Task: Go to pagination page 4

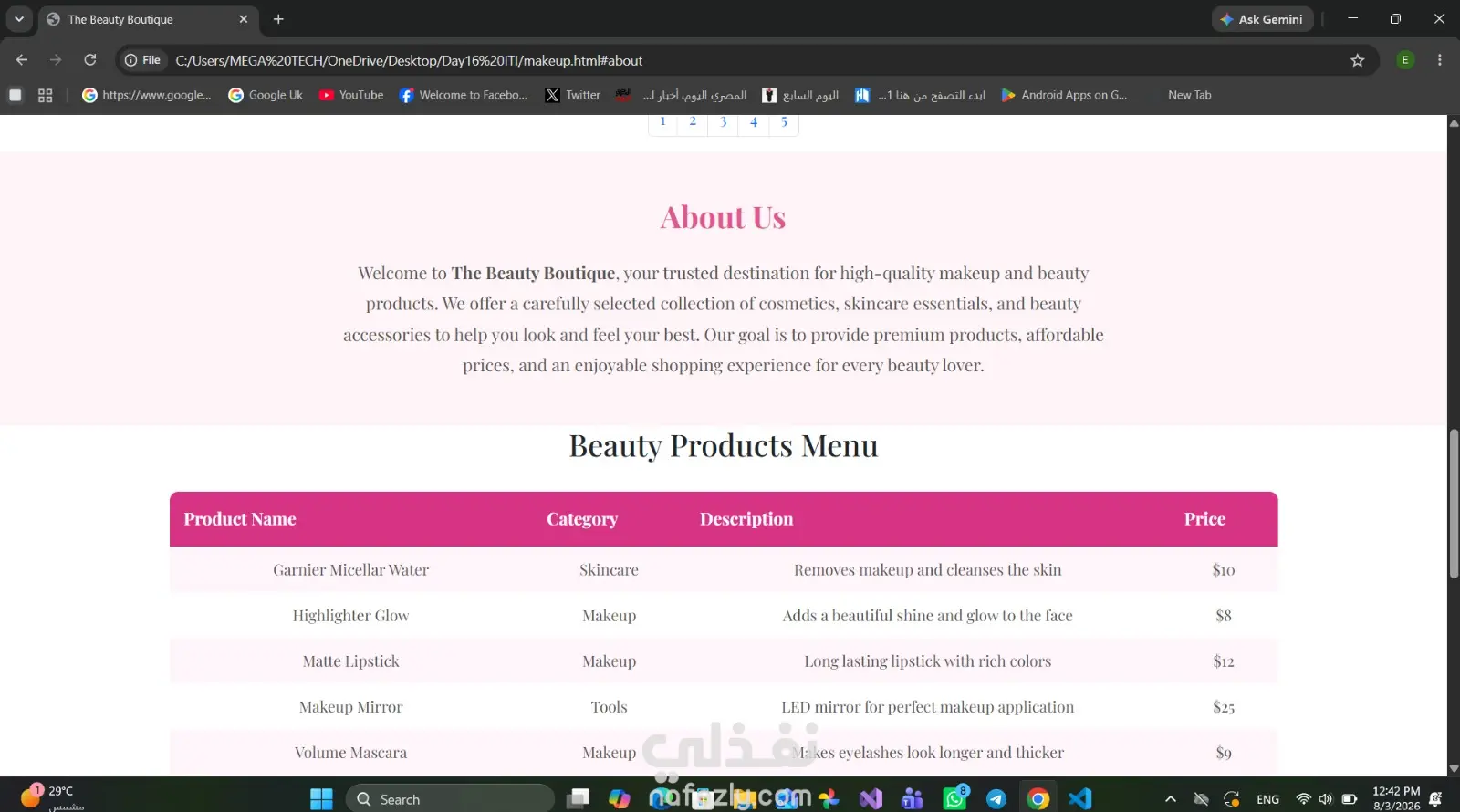Action: click(754, 122)
